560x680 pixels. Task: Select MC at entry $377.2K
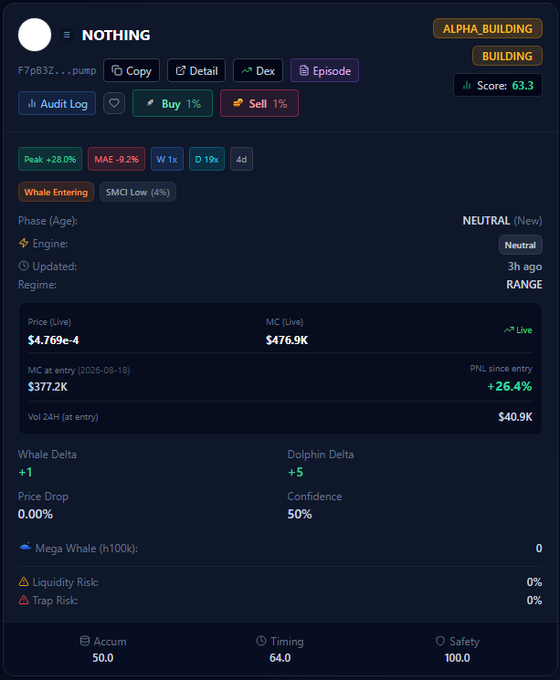(x=48, y=387)
